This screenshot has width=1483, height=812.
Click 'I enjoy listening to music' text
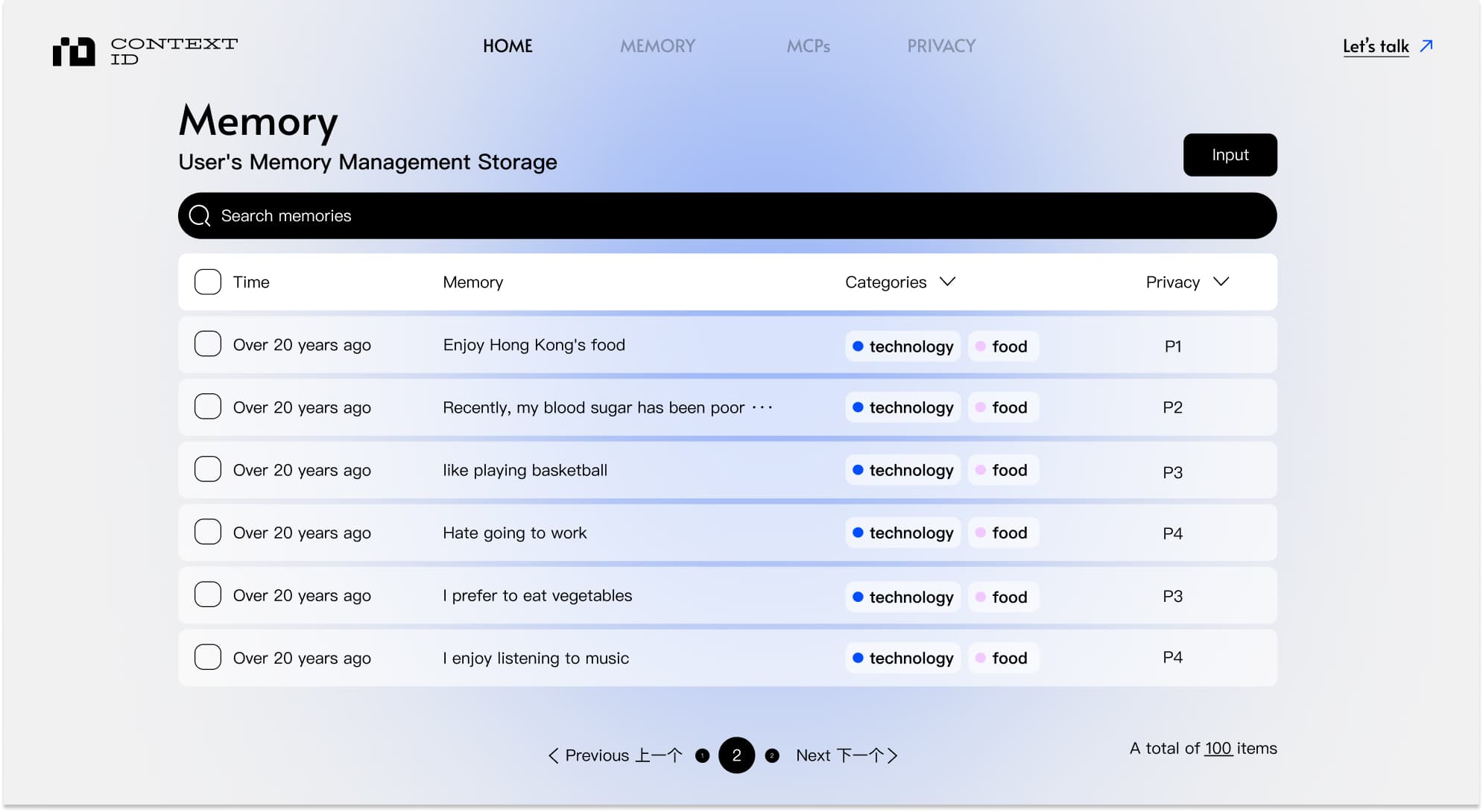[535, 658]
